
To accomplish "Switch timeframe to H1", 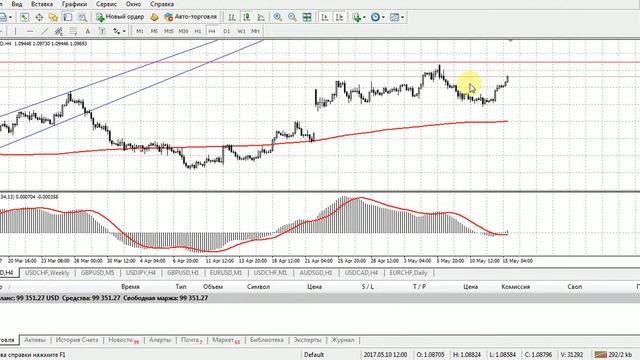I will tap(198, 31).
